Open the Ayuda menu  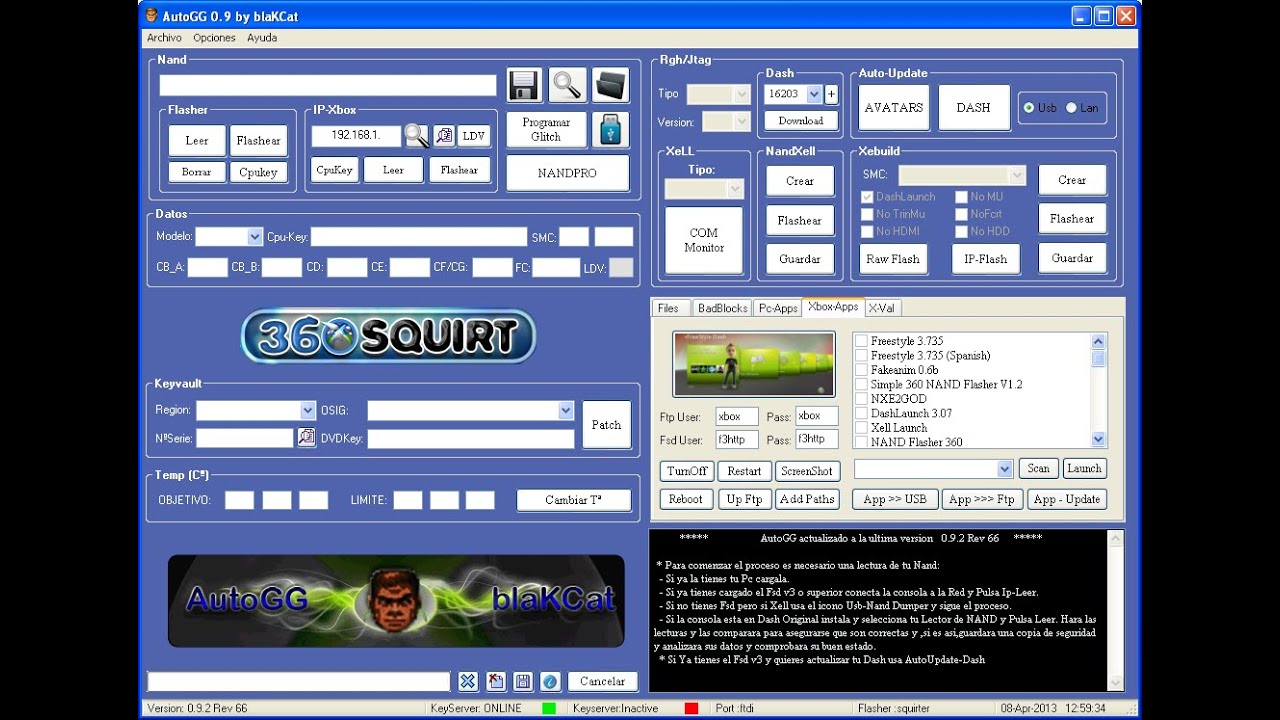(262, 38)
